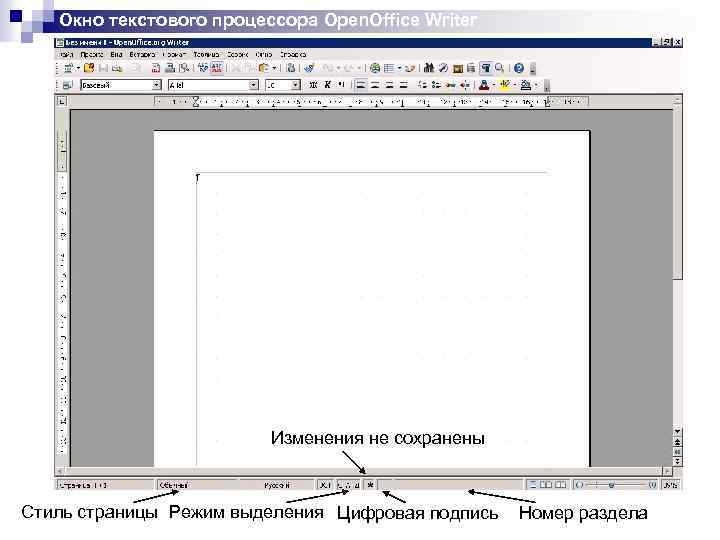Open the Navigator compass icon
This screenshot has width=720, height=540.
coord(443,68)
